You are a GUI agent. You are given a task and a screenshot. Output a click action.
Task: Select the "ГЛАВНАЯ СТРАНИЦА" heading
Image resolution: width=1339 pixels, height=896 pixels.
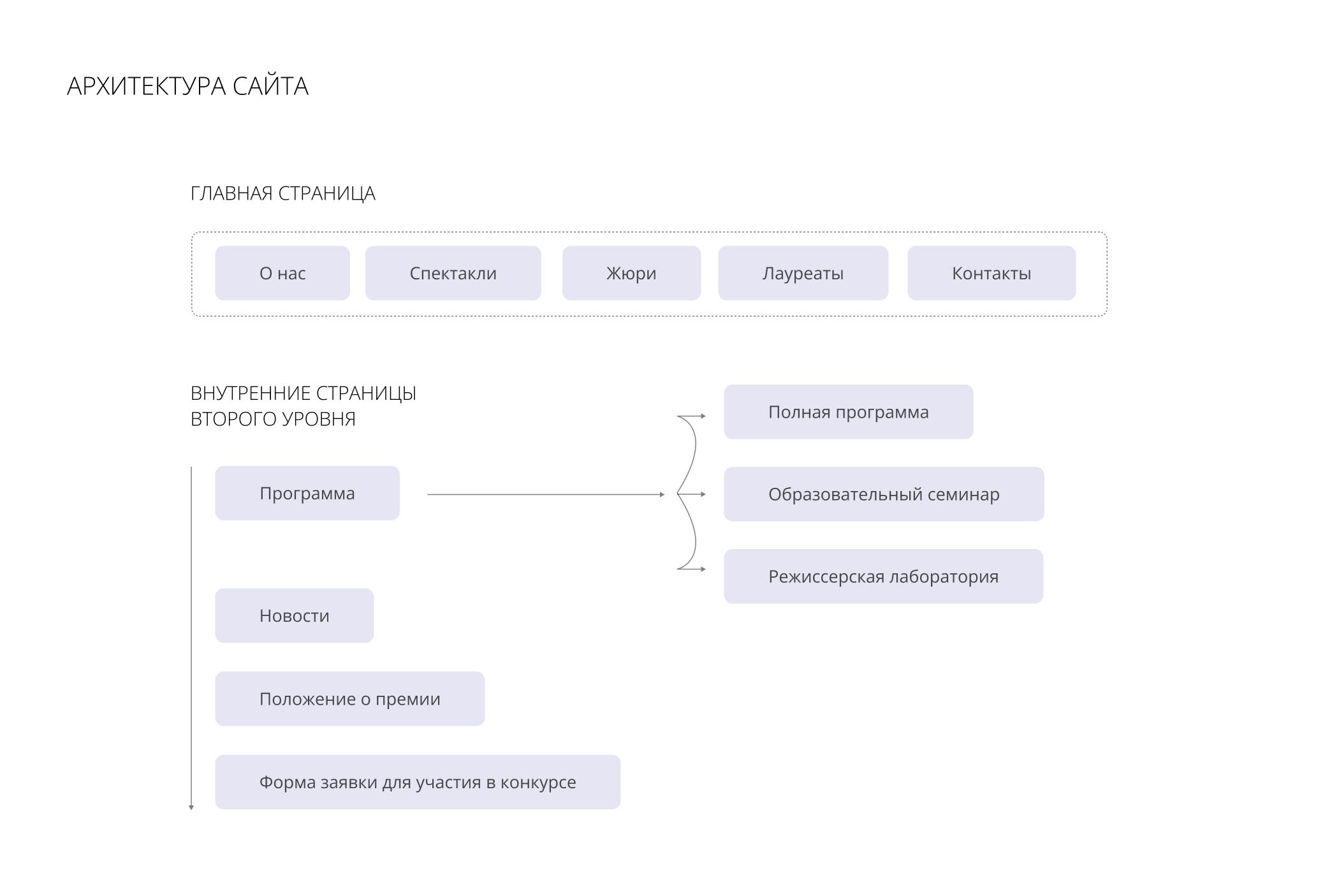[282, 193]
